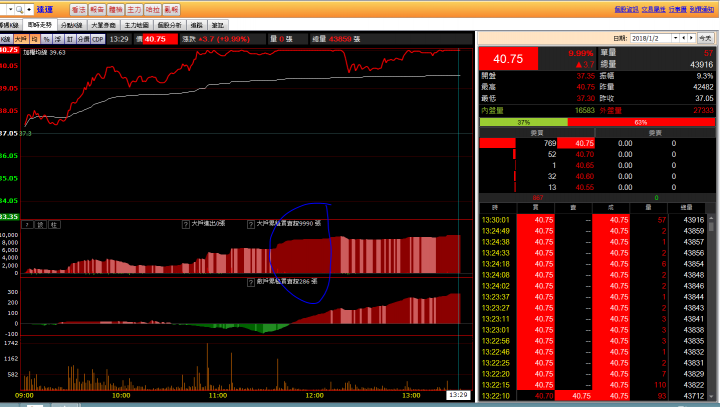Click the date field showing 2018/1/2
Image resolution: width=720 pixels, height=407 pixels.
click(x=651, y=38)
